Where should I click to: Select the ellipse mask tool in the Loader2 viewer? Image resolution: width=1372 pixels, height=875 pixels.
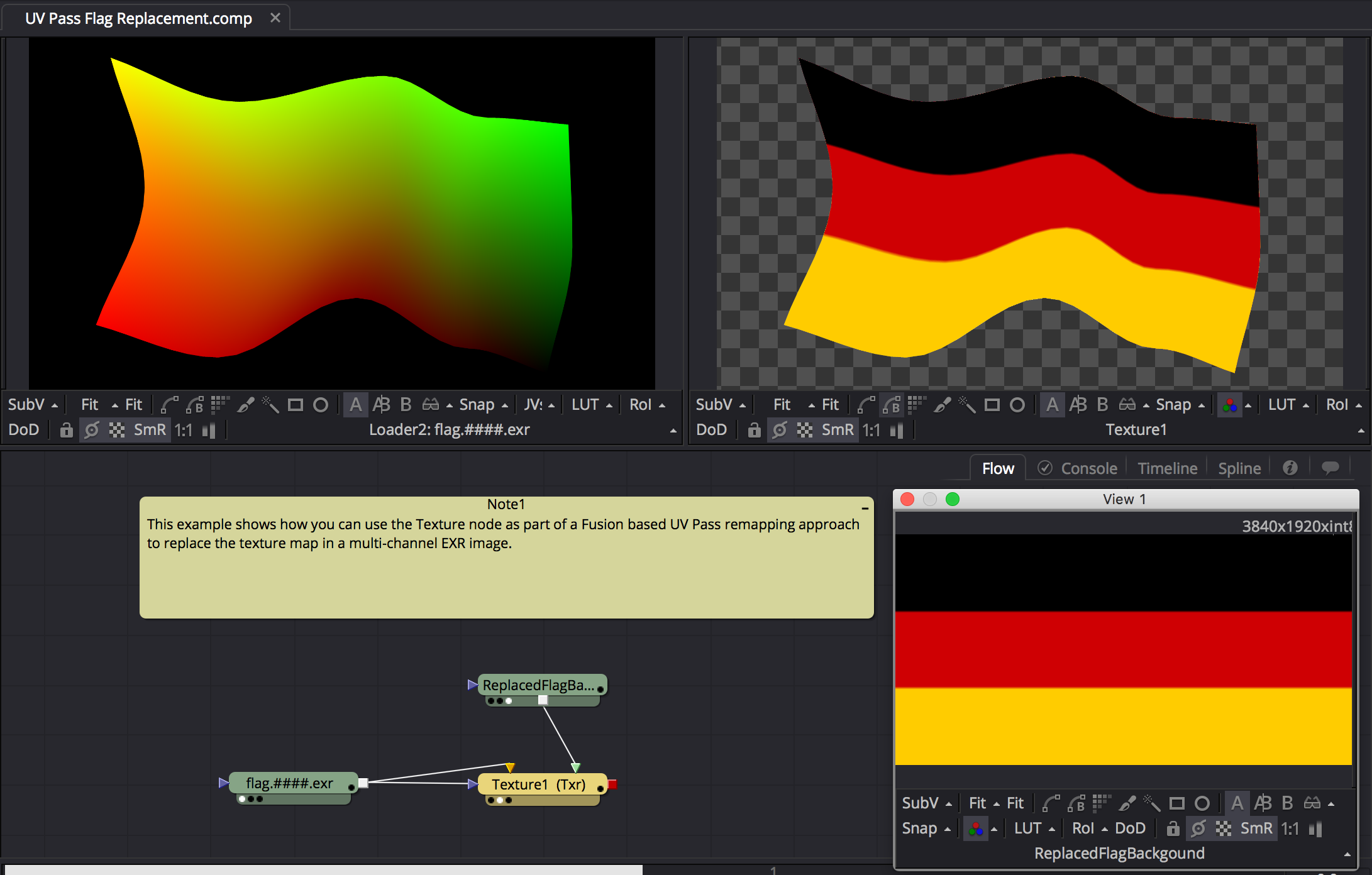point(321,405)
